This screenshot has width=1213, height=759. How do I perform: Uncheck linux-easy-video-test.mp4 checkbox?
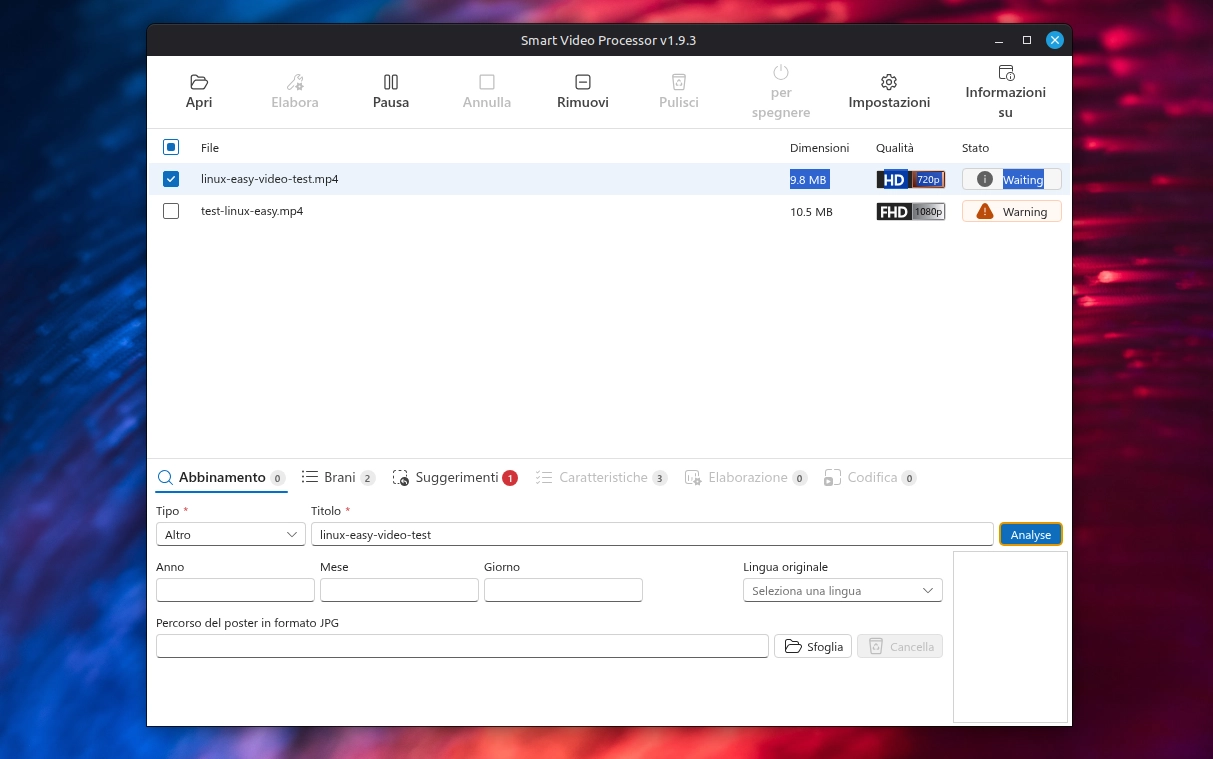tap(171, 179)
